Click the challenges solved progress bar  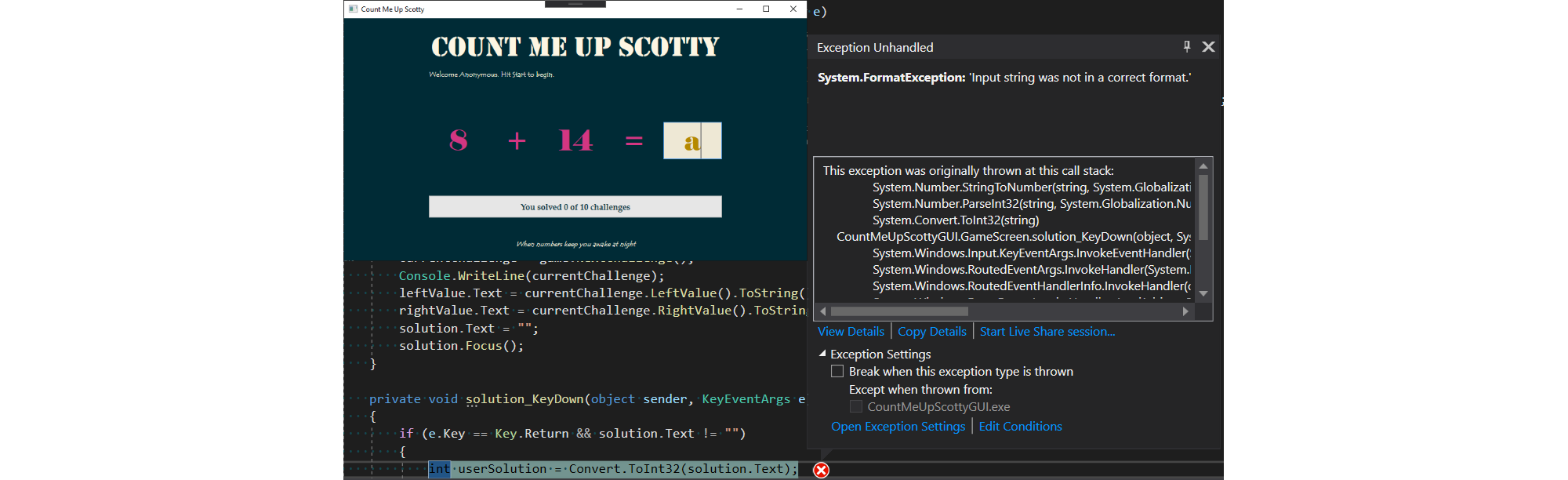[575, 206]
